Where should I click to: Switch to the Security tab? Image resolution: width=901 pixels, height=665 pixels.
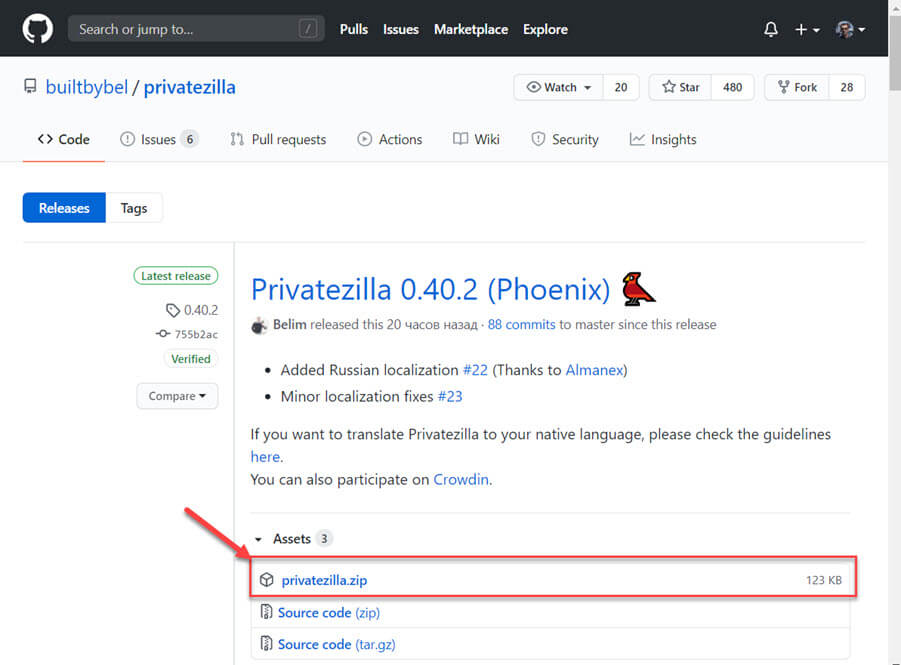click(x=565, y=140)
